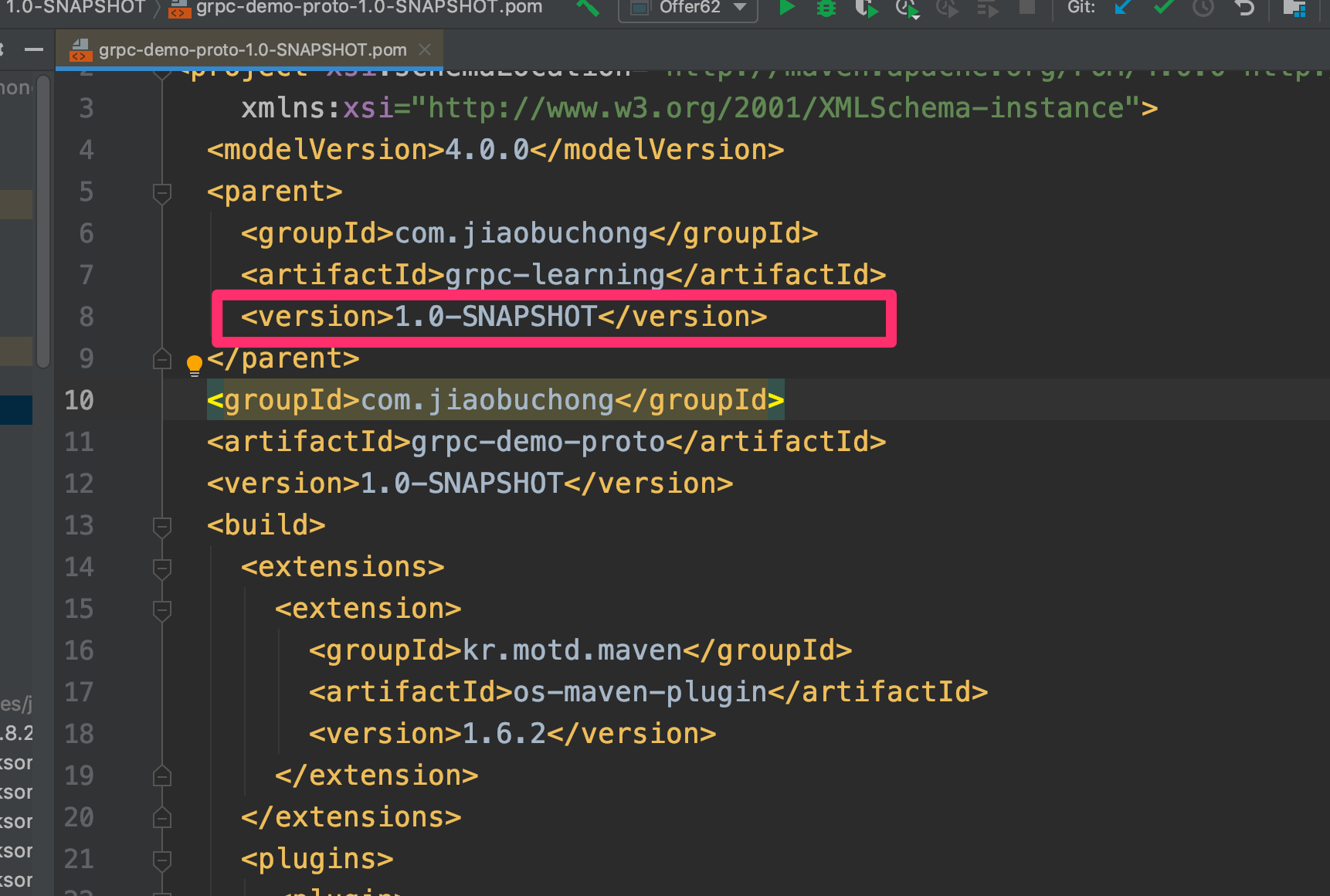The height and width of the screenshot is (896, 1330).
Task: Click line number 13 in gutter
Action: [x=79, y=525]
